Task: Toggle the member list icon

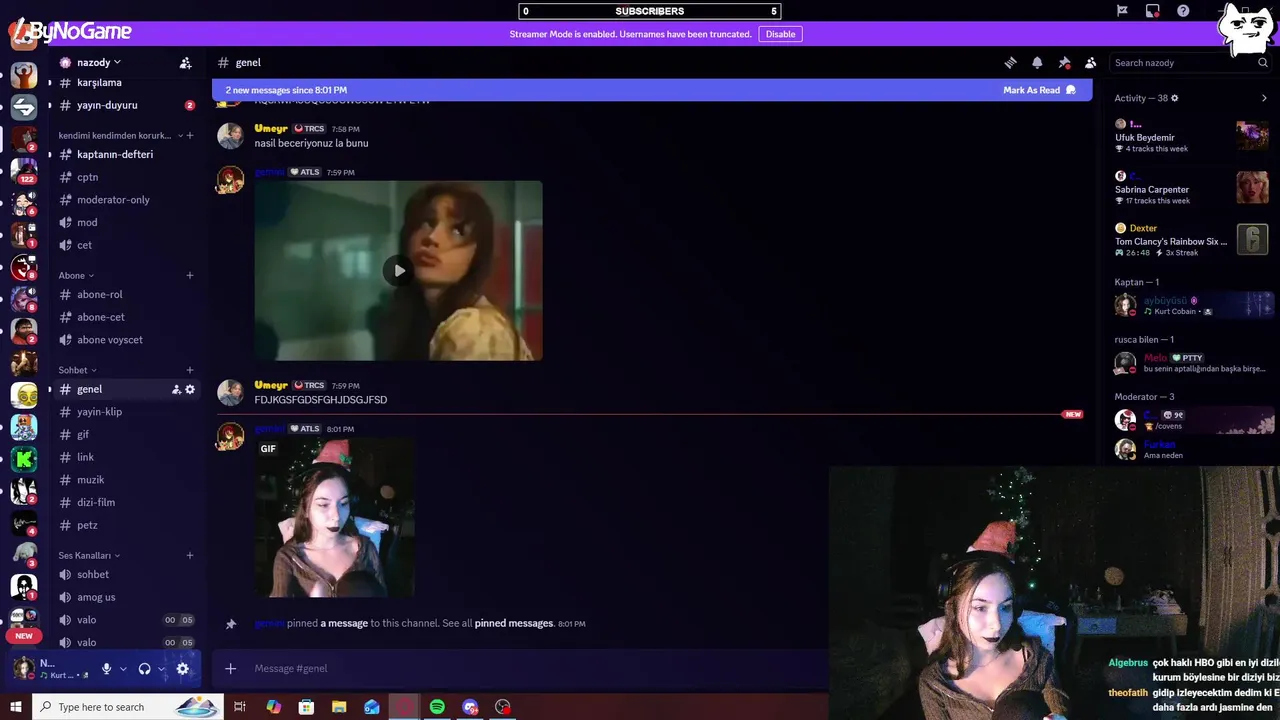Action: pos(1090,62)
